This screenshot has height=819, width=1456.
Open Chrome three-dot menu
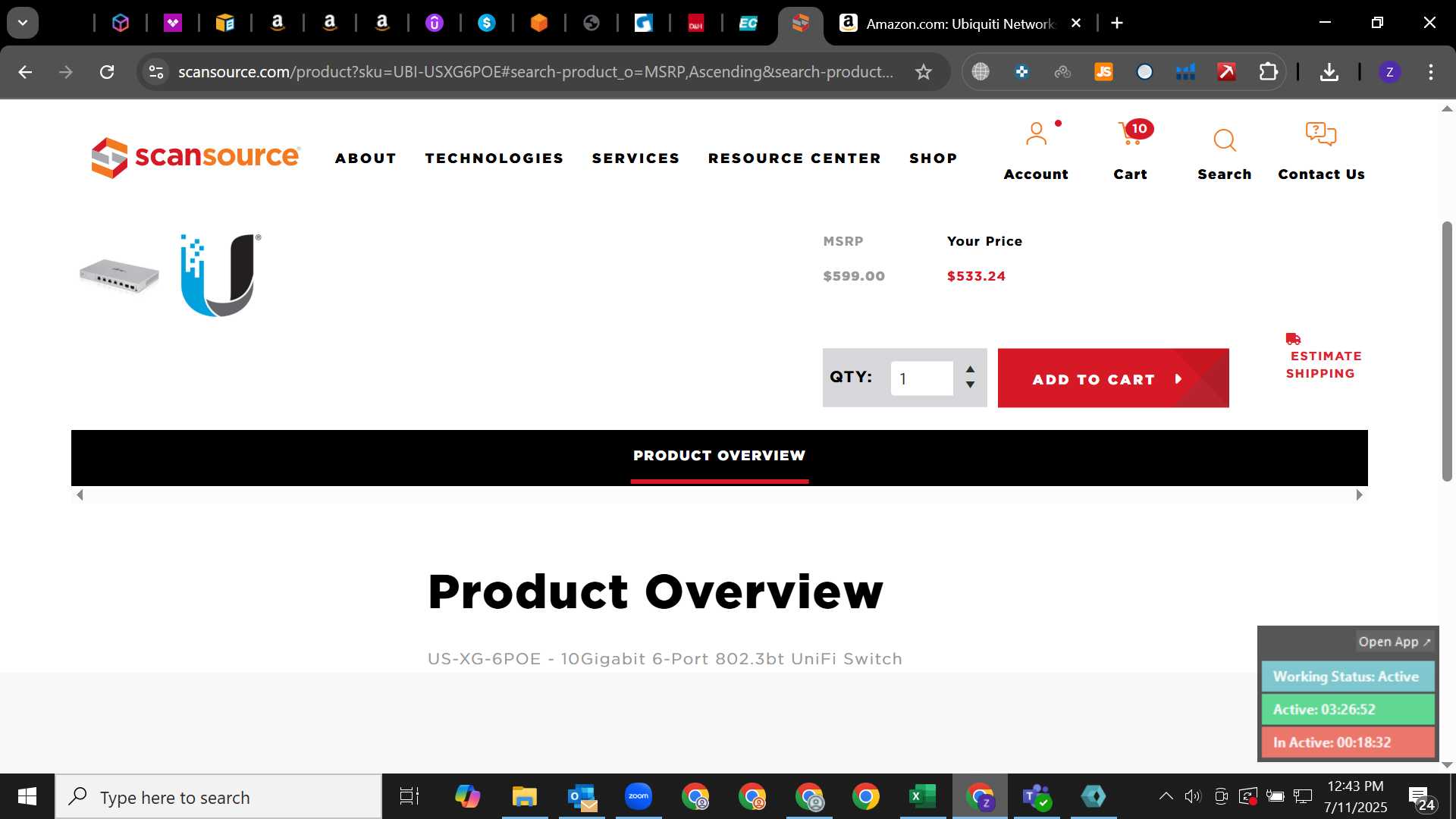1430,72
